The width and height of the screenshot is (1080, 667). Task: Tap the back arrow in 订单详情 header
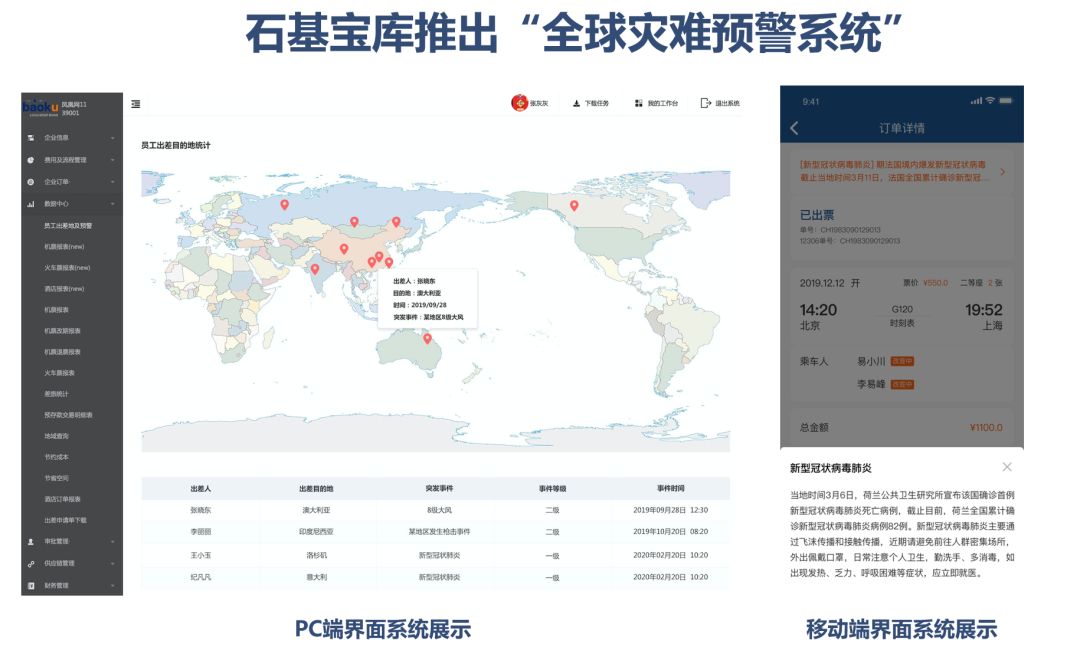pos(794,128)
